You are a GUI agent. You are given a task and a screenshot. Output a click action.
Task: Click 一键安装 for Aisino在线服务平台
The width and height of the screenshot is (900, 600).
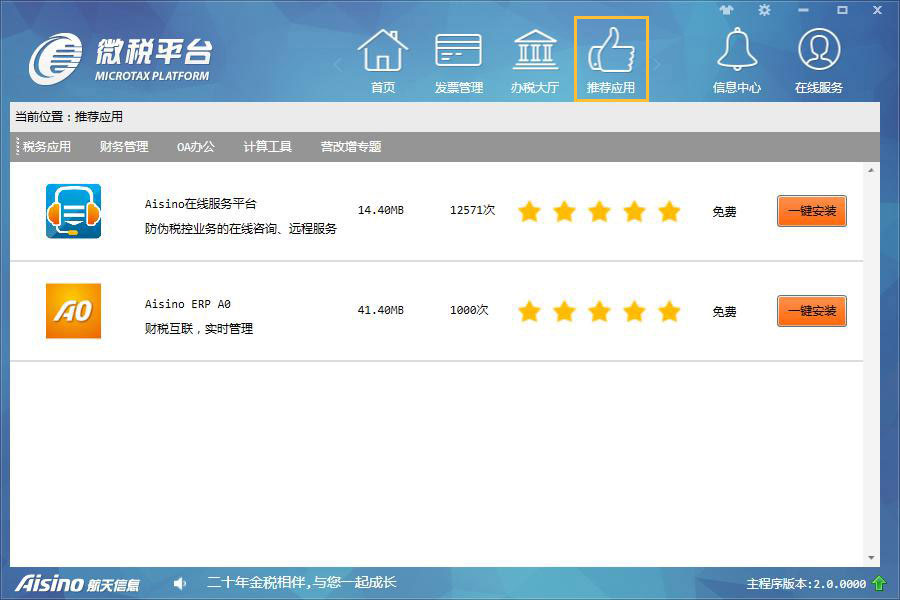coord(811,211)
